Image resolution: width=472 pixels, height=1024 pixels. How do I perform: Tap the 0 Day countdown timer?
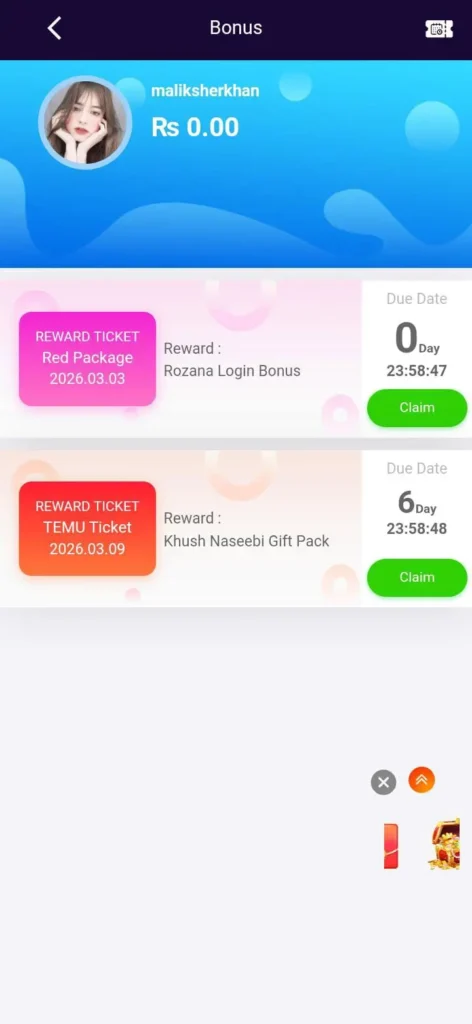tap(417, 349)
